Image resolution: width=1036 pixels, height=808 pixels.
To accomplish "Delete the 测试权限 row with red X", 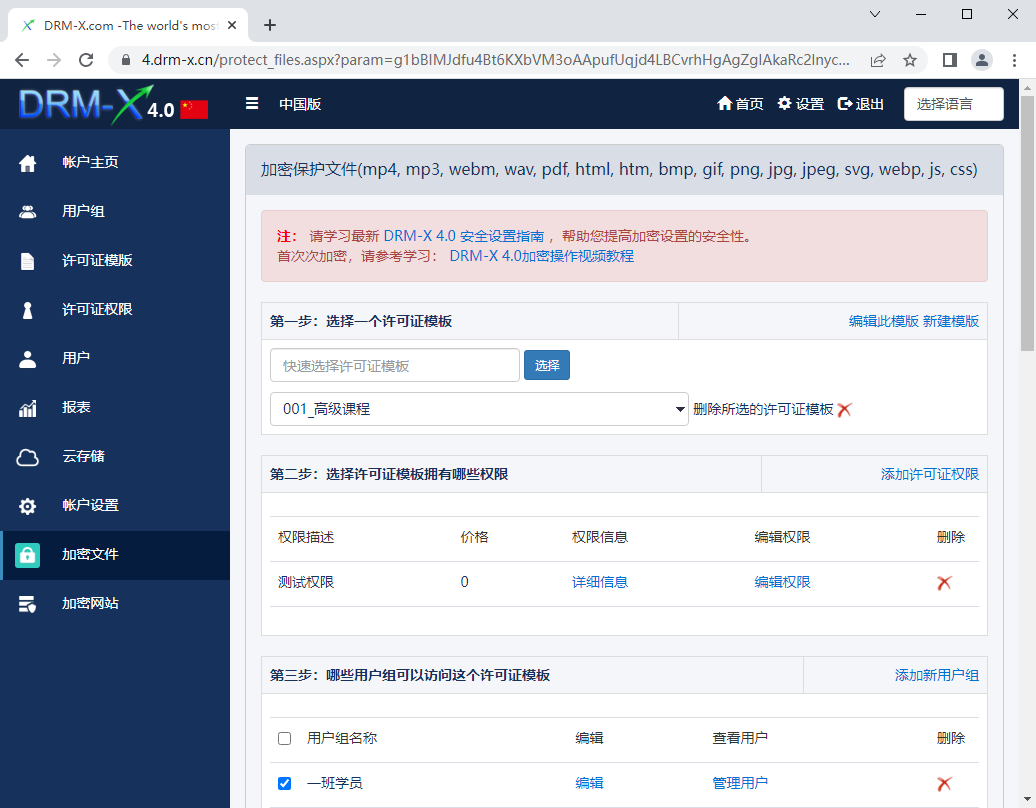I will point(944,583).
